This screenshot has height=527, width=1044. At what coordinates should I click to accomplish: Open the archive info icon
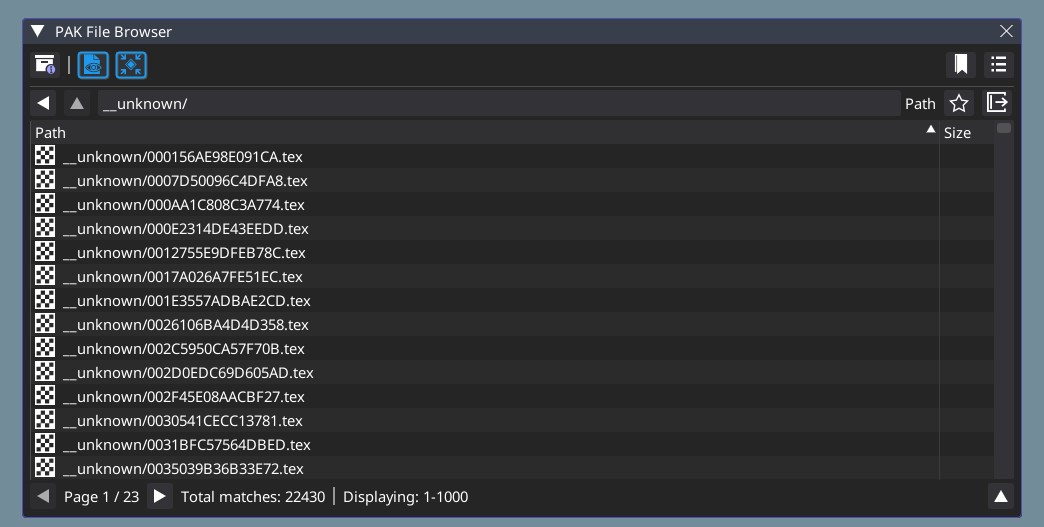click(45, 65)
